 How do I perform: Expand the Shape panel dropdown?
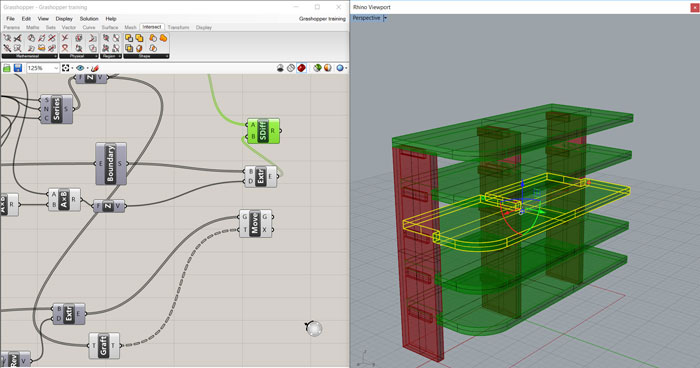pyautogui.click(x=167, y=56)
